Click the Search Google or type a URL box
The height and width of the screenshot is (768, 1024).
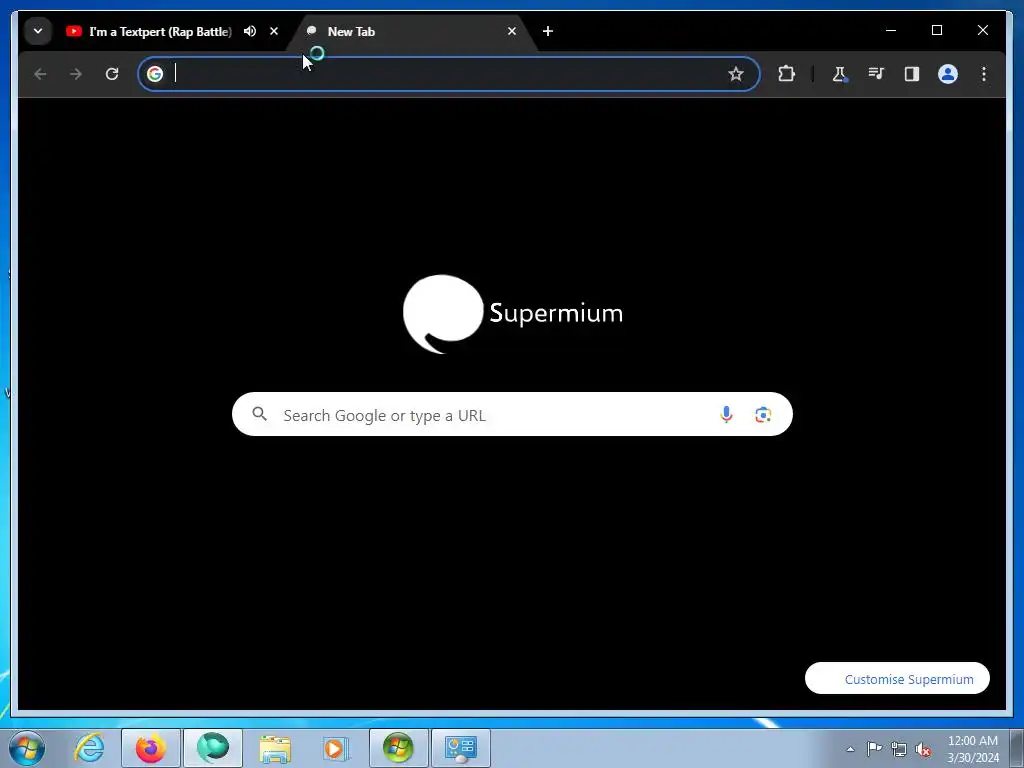(x=512, y=414)
